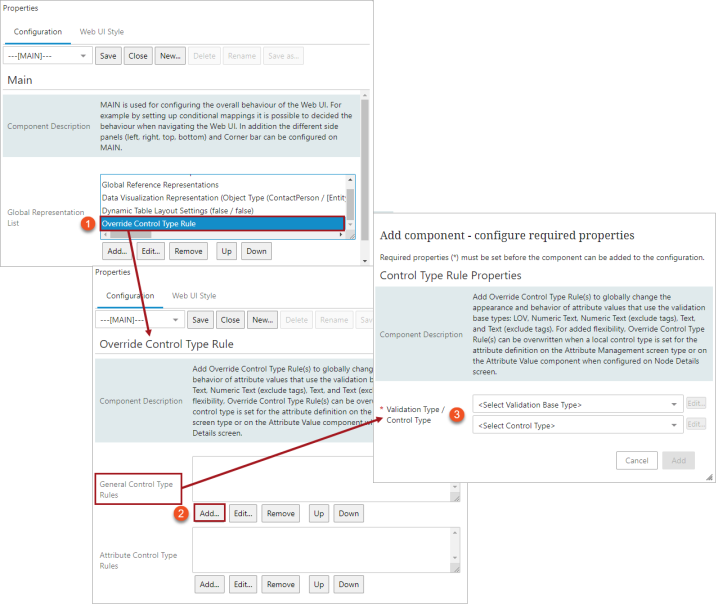
Task: Click Edit... beside Select Validation Base Type
Action: 696,403
